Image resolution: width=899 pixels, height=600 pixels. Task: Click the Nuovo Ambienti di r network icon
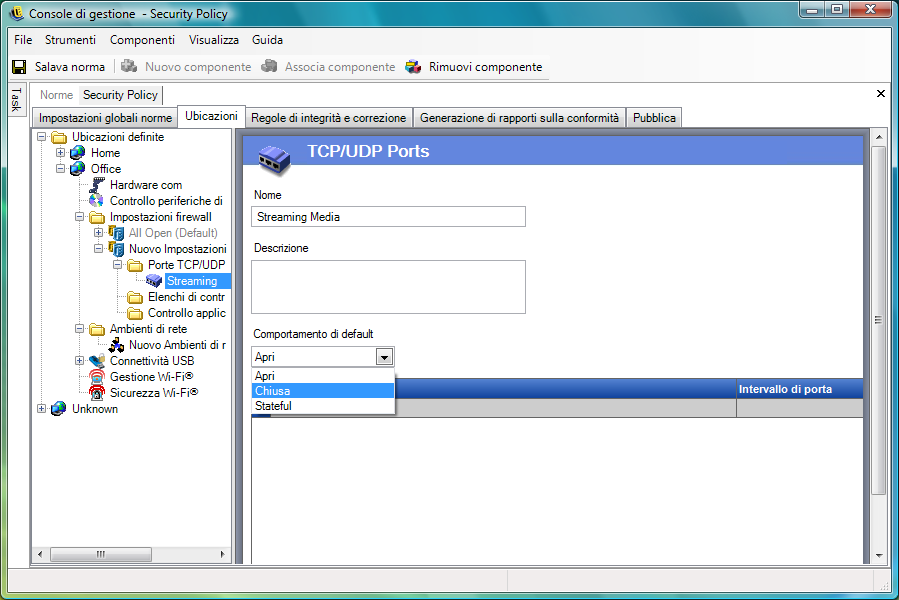coord(116,345)
